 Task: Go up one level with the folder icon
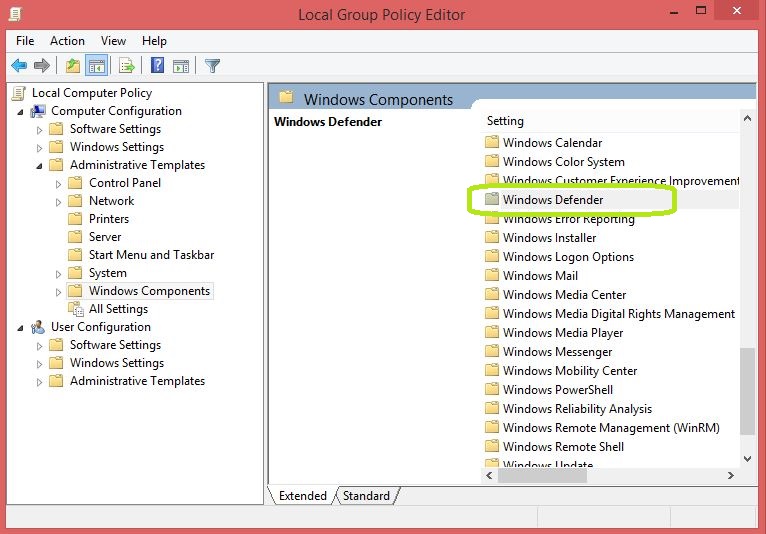pyautogui.click(x=73, y=65)
